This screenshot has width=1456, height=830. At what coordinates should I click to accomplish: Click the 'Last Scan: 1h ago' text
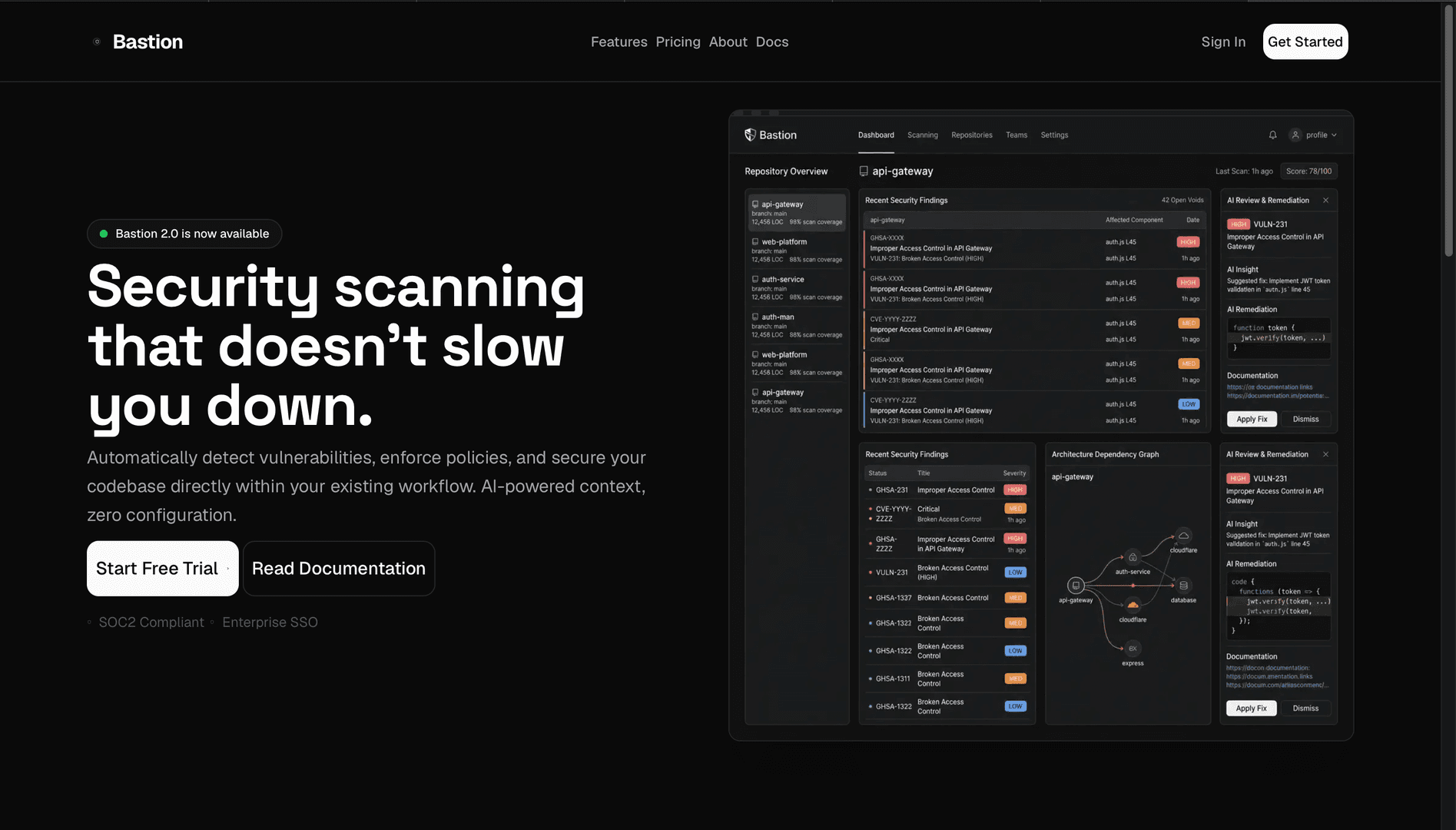[x=1244, y=171]
